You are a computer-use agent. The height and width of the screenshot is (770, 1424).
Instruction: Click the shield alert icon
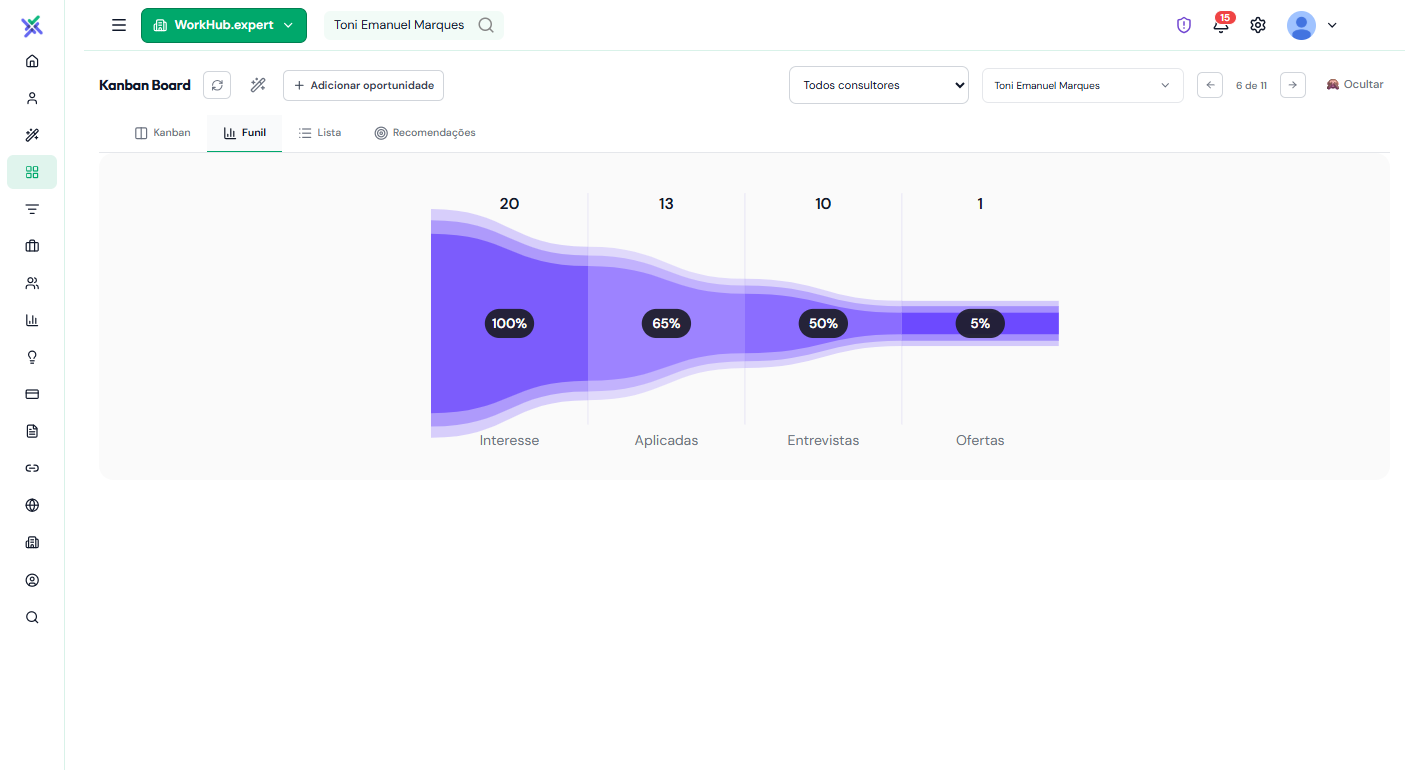(x=1184, y=26)
